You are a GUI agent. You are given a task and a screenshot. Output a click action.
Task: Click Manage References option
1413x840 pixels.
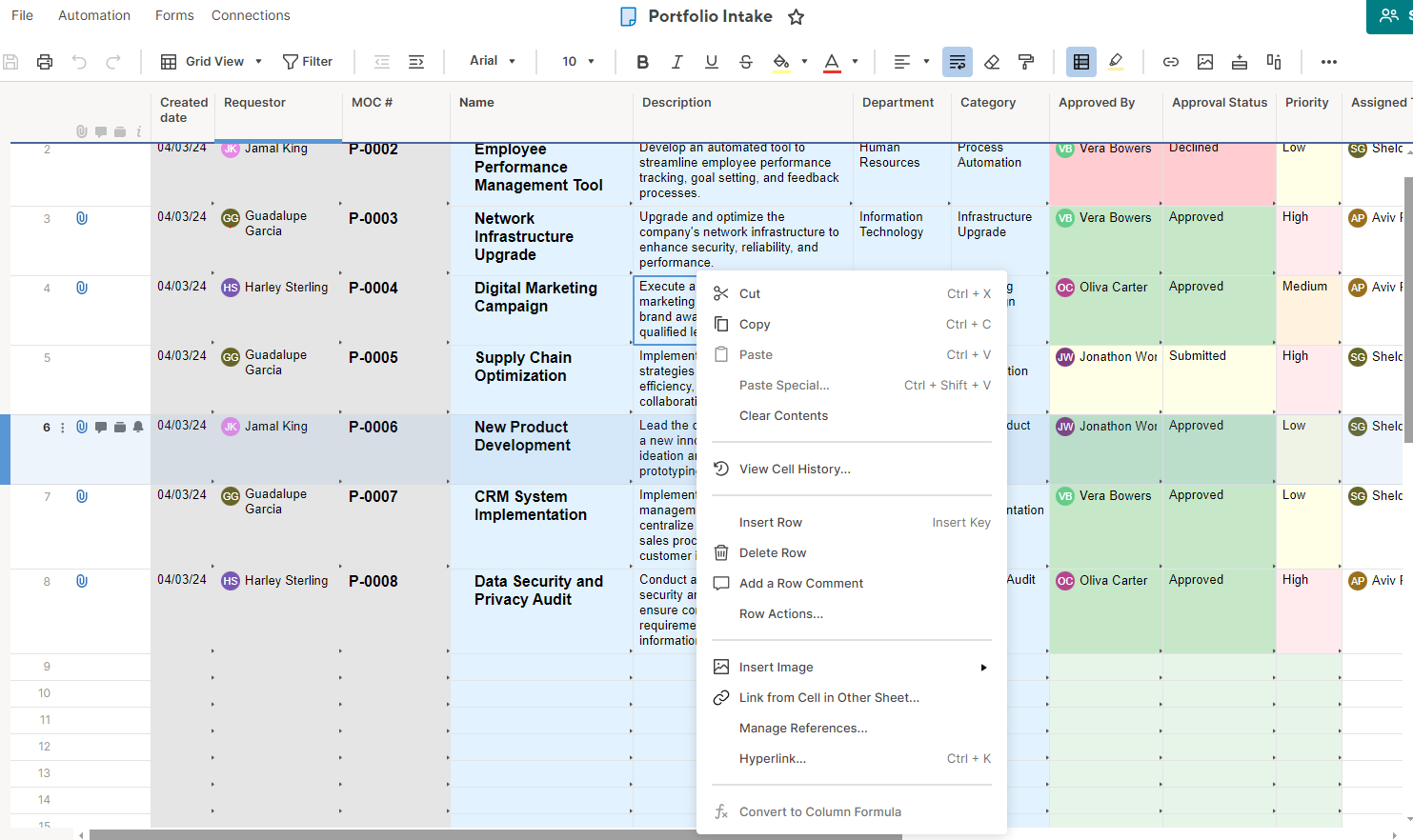(852, 728)
